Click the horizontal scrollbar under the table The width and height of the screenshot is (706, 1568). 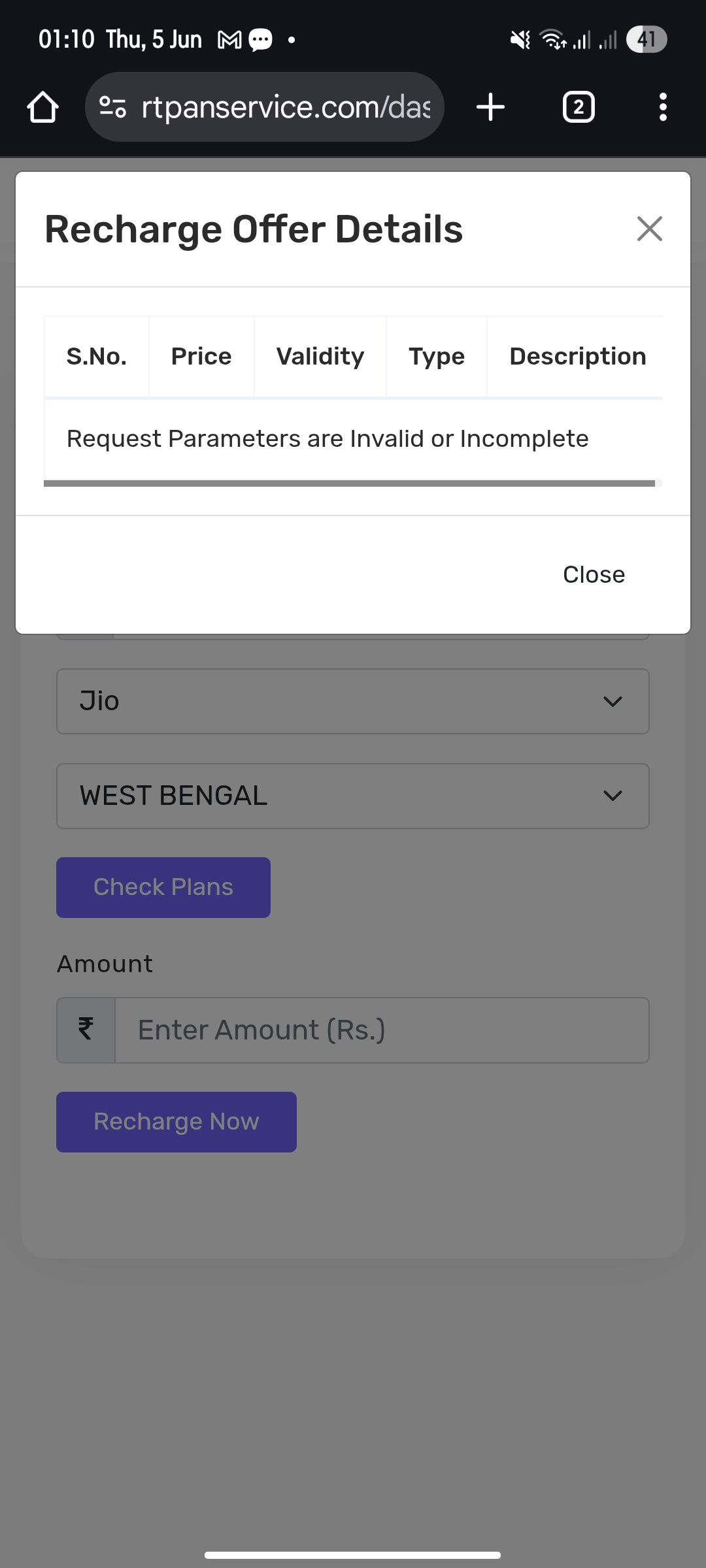point(349,483)
